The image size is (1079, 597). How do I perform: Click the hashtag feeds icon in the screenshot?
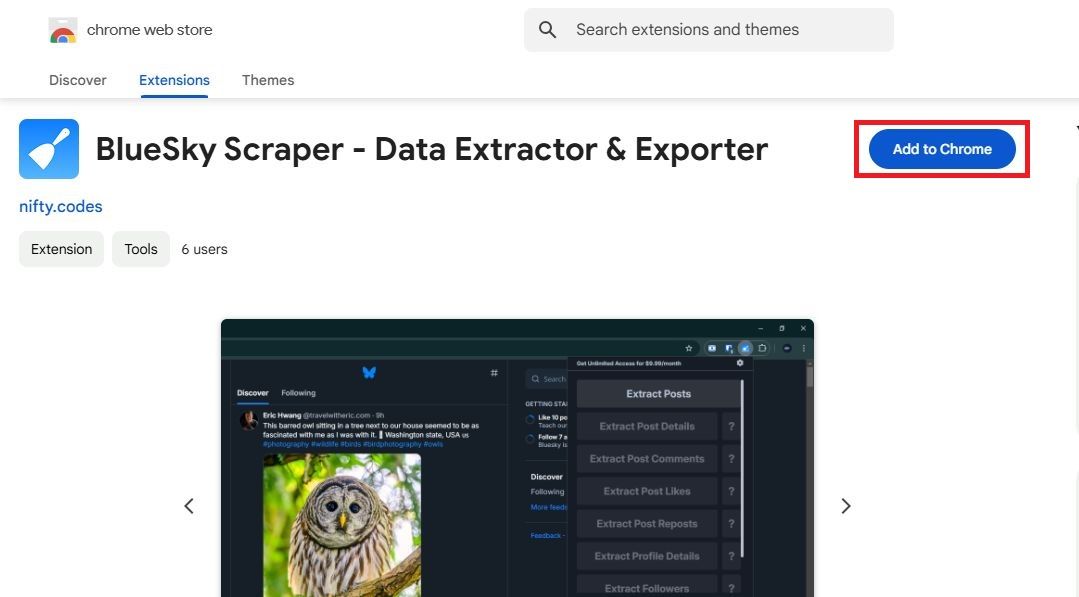[x=493, y=371]
